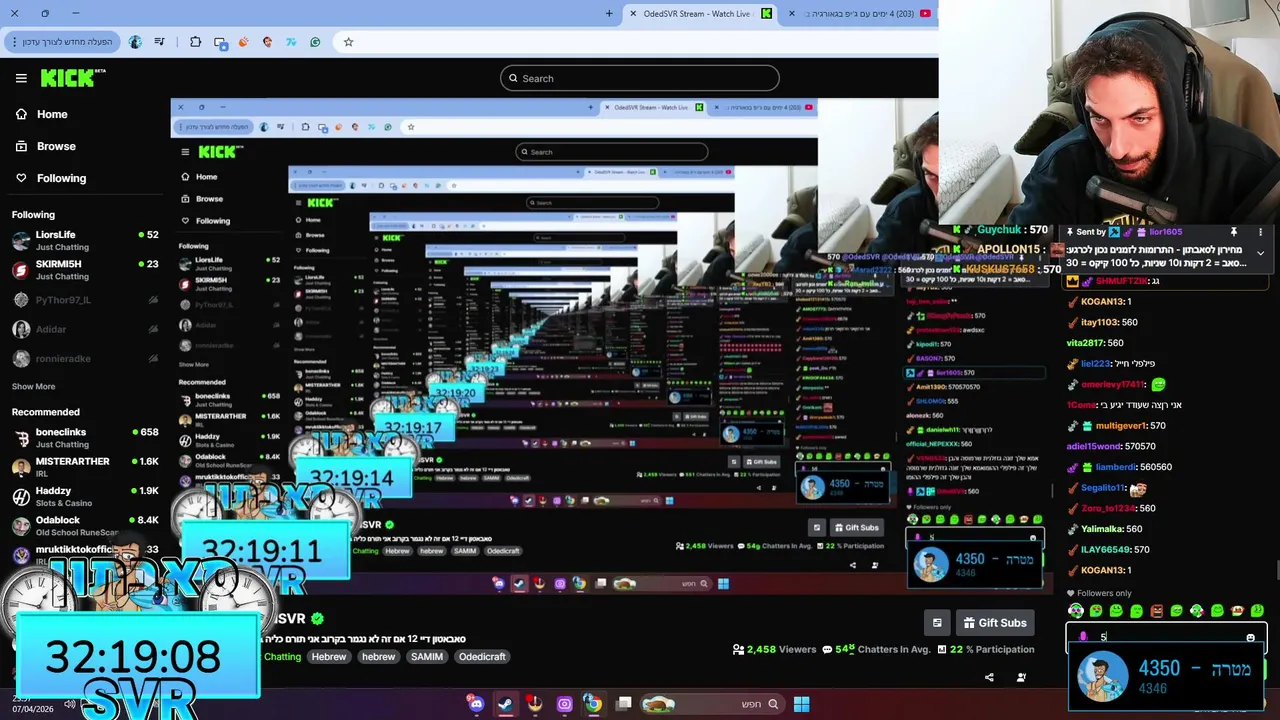Image resolution: width=1280 pixels, height=720 pixels.
Task: Bookmark this page with star icon
Action: tap(348, 42)
